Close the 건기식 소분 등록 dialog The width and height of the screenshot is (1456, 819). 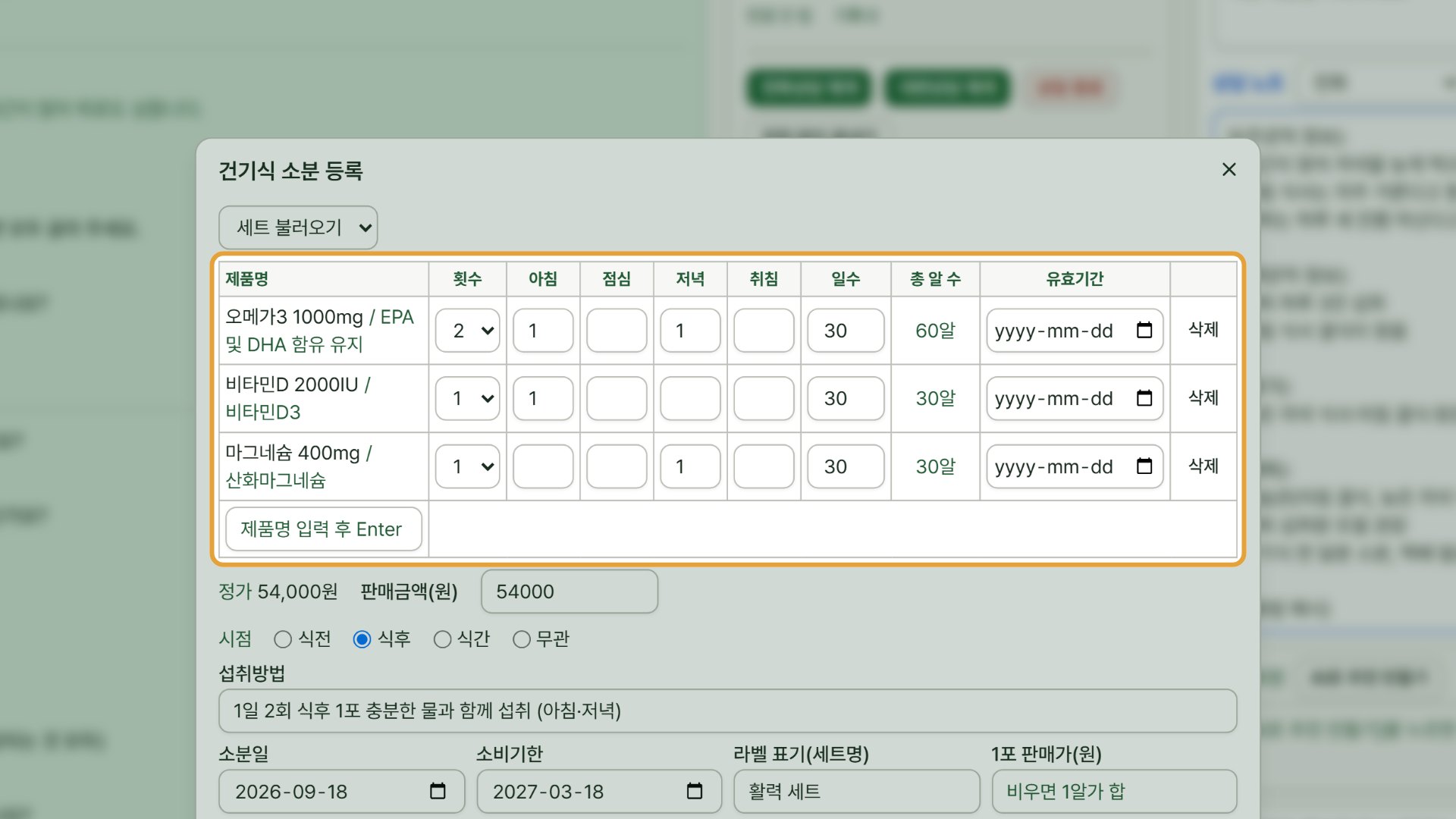pyautogui.click(x=1229, y=170)
